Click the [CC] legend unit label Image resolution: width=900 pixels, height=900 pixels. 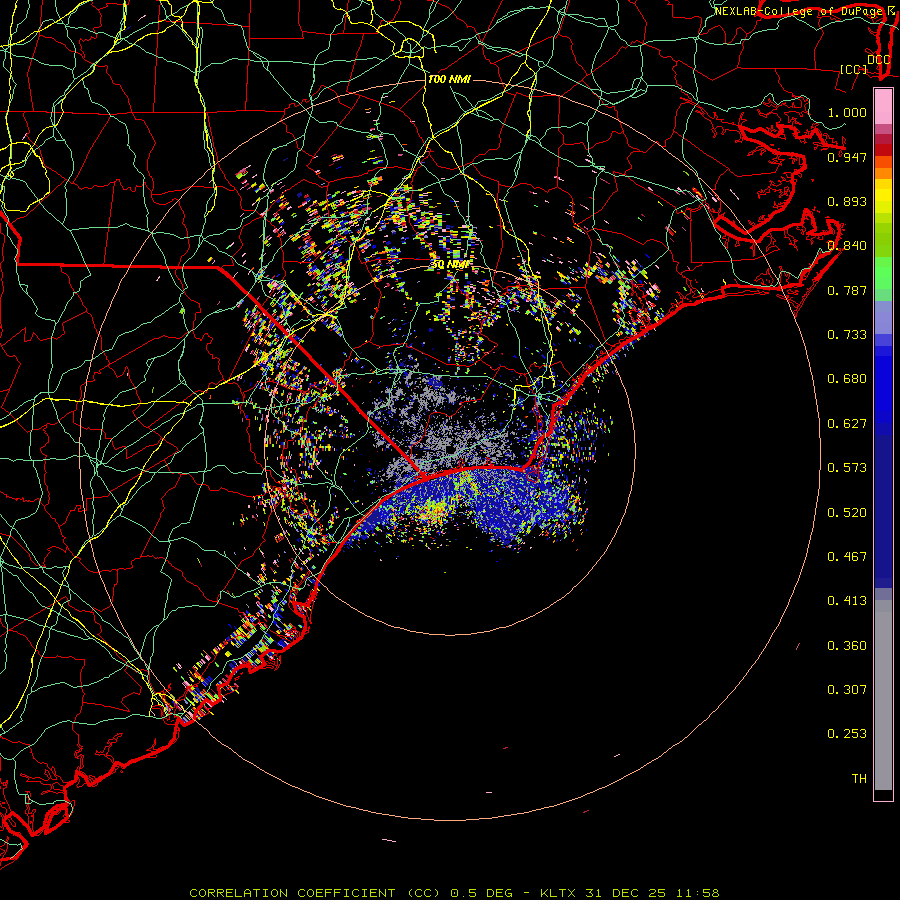point(854,69)
